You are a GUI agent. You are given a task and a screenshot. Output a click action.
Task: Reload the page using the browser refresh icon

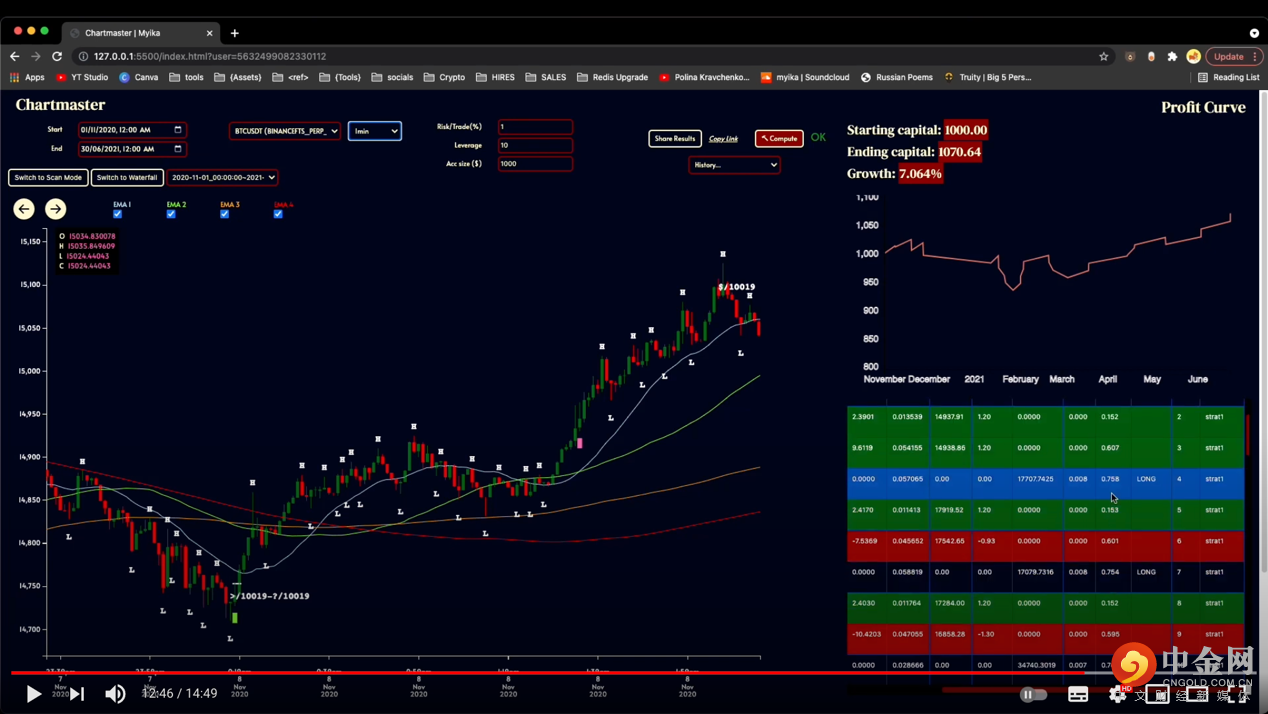[x=57, y=57]
